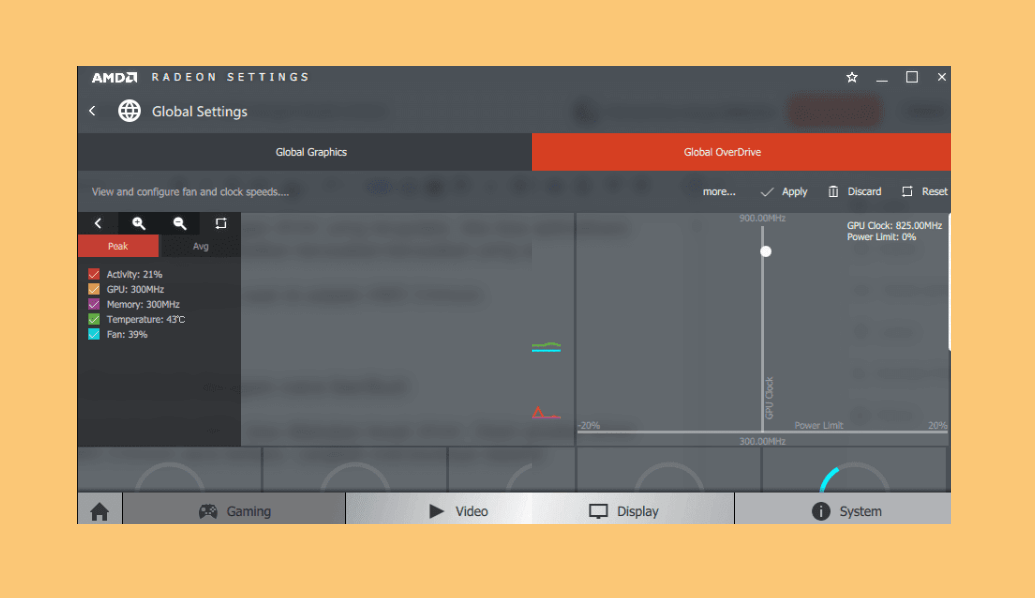
Task: Click the Global Settings globe icon
Action: pyautogui.click(x=129, y=111)
